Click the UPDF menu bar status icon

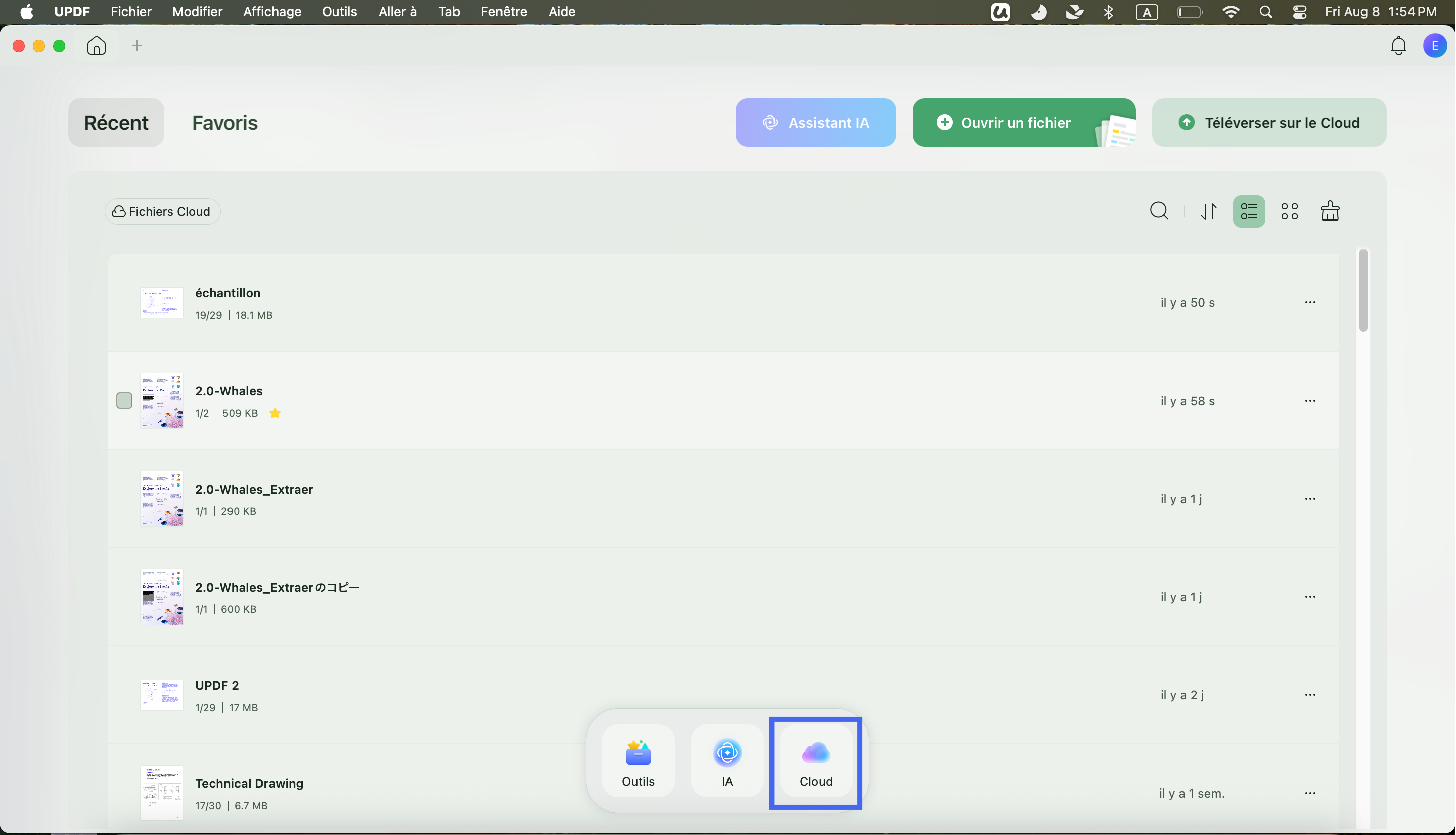pos(1000,12)
